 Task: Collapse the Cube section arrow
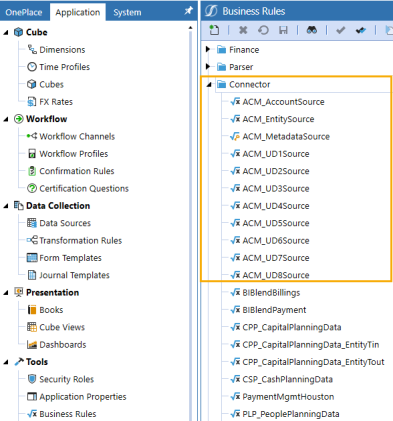(x=6, y=32)
